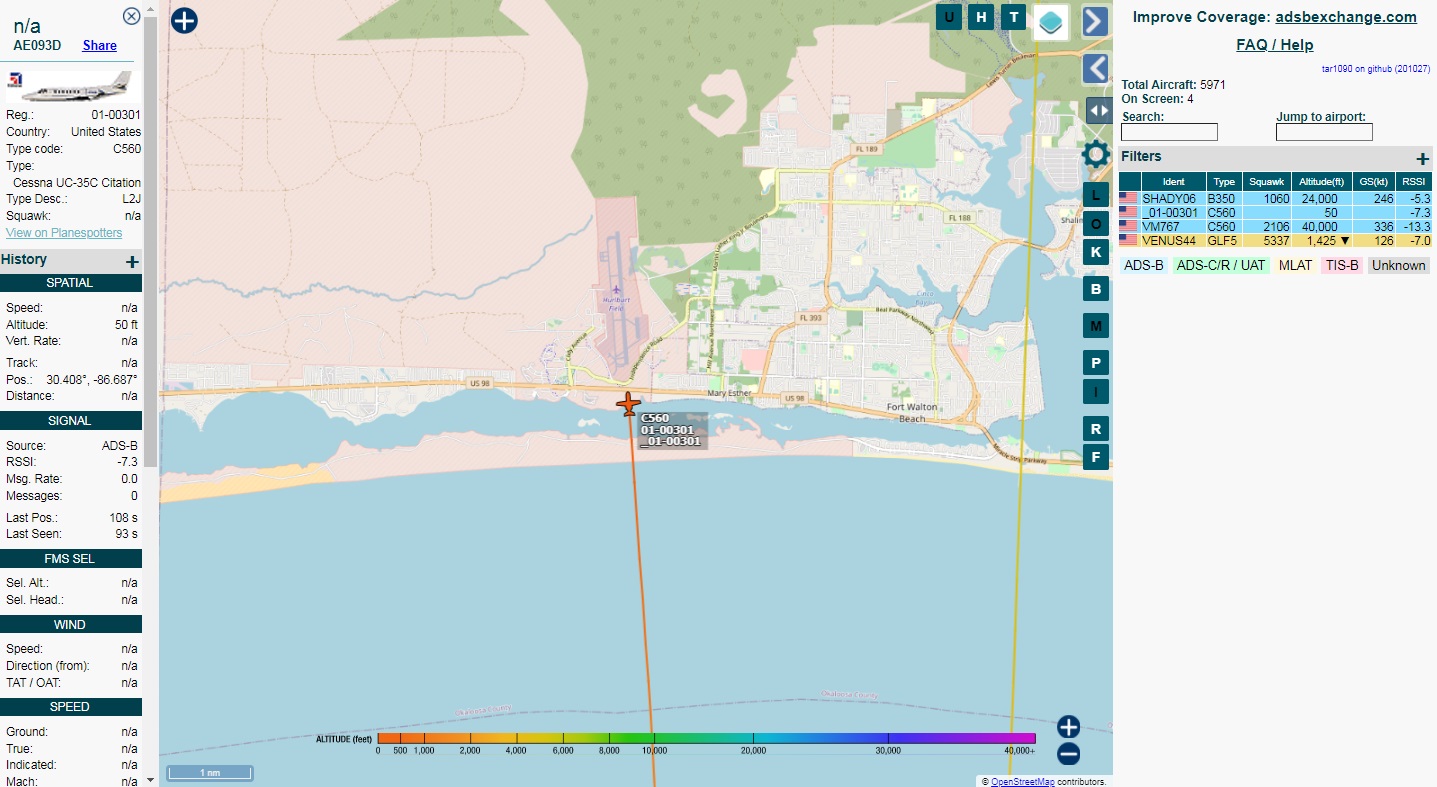Open the Share link for AE093D
This screenshot has width=1437, height=787.
99,45
